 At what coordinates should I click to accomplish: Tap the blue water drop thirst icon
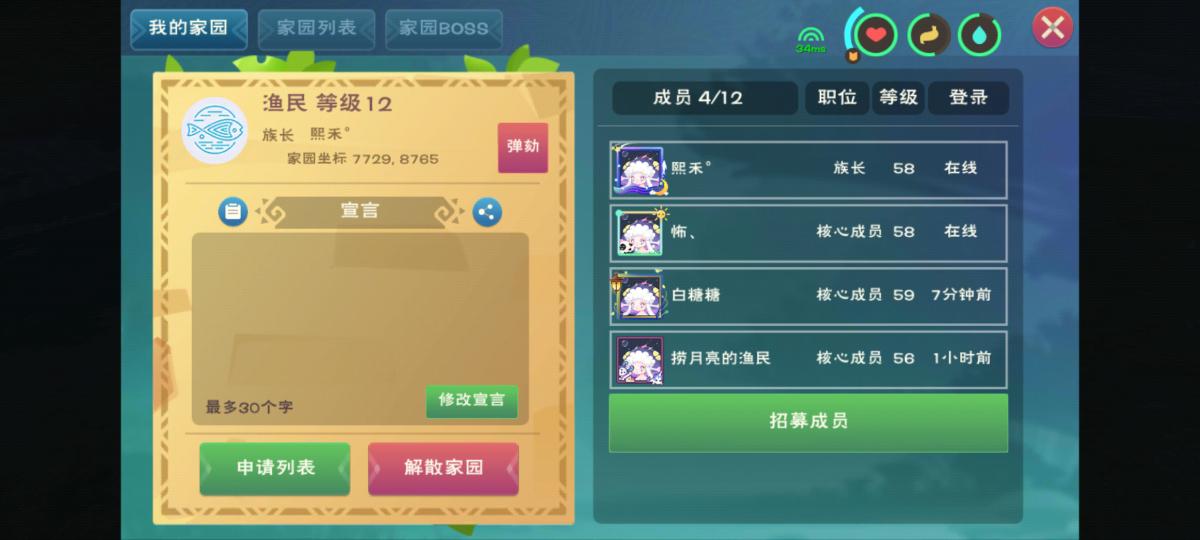[x=980, y=35]
